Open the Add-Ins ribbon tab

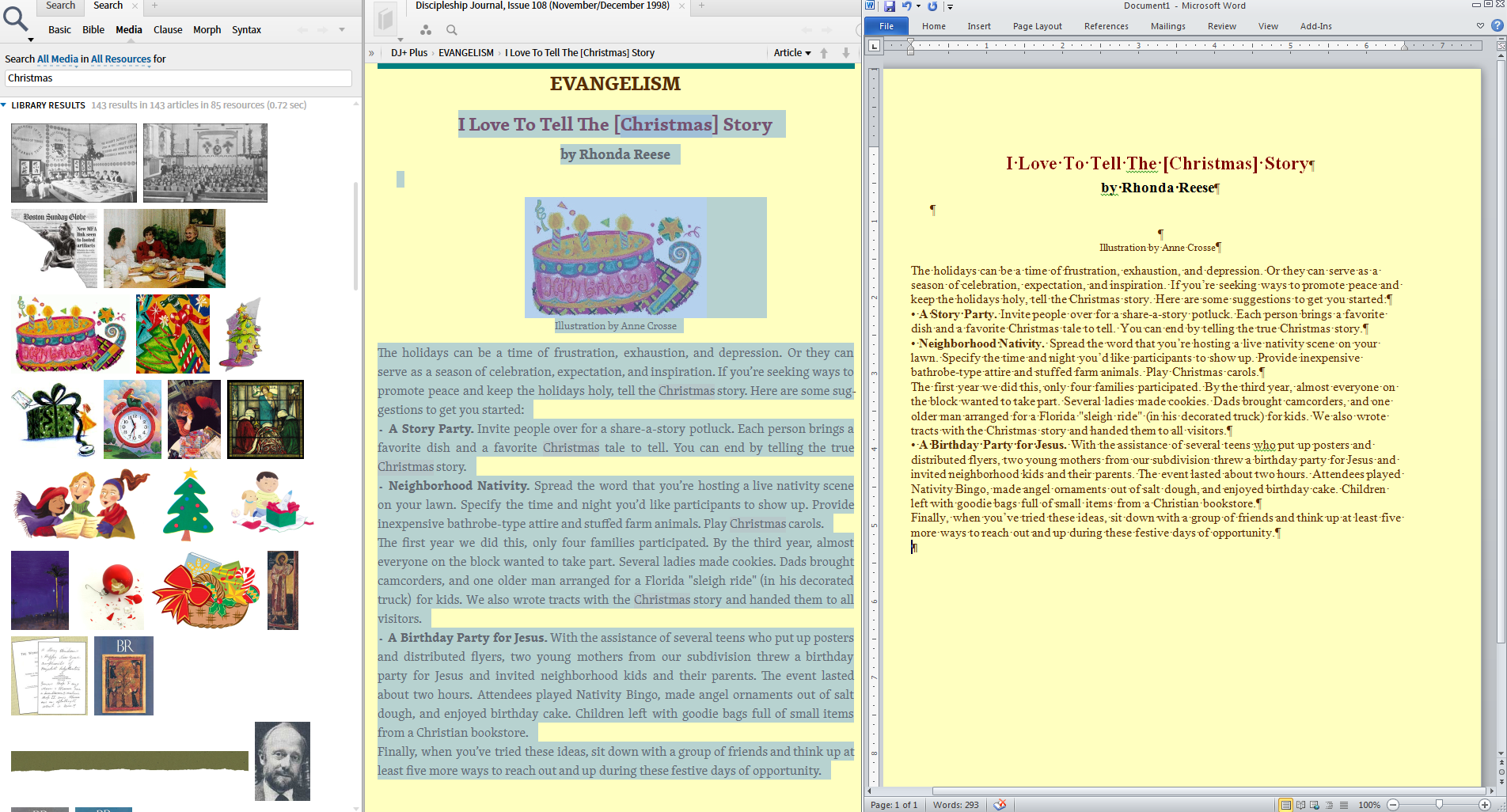pos(1316,26)
